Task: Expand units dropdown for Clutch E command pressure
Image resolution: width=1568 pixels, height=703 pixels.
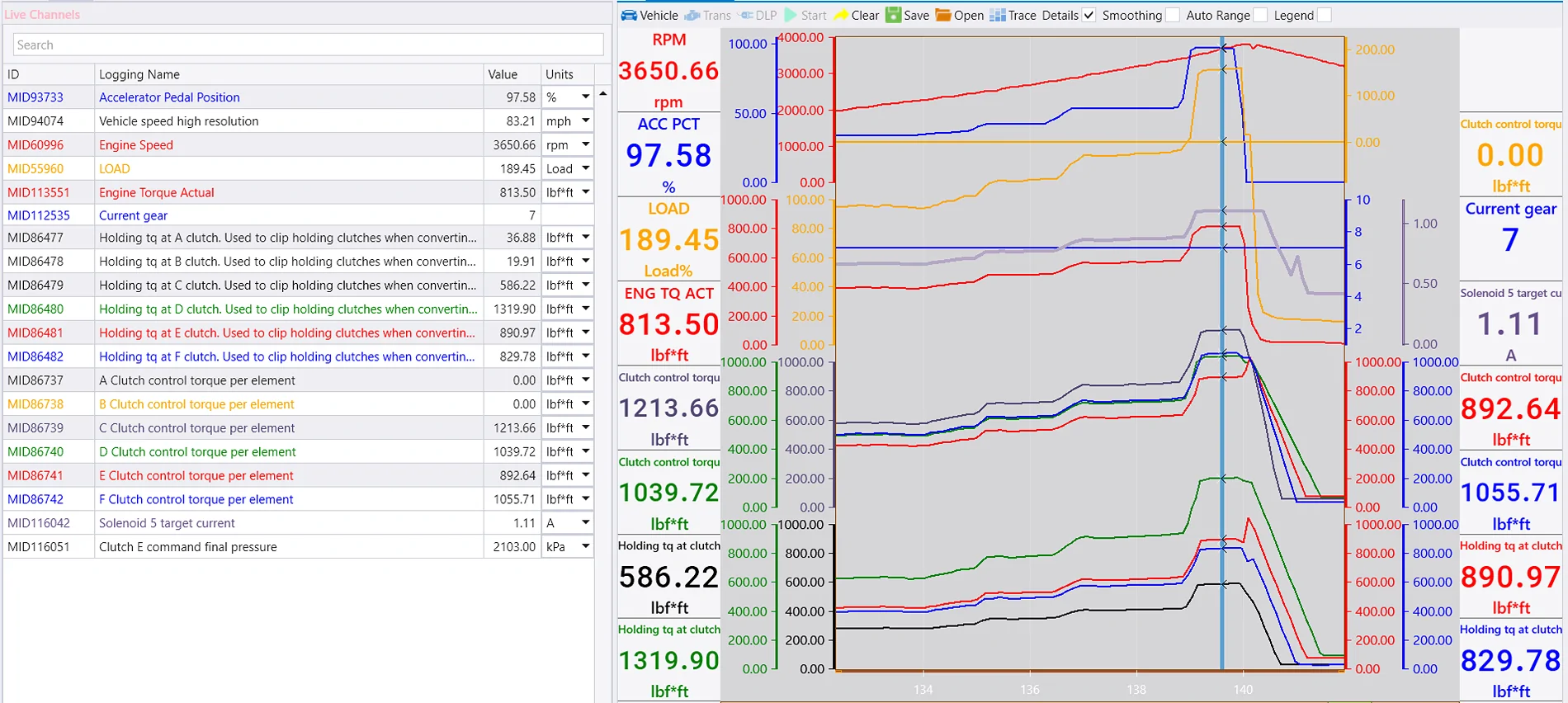Action: pyautogui.click(x=585, y=546)
